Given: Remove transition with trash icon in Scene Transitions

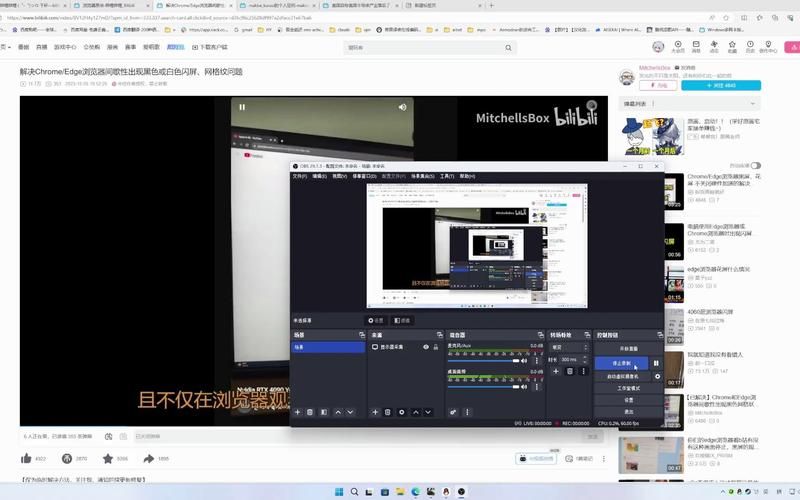Looking at the screenshot, I should [570, 371].
